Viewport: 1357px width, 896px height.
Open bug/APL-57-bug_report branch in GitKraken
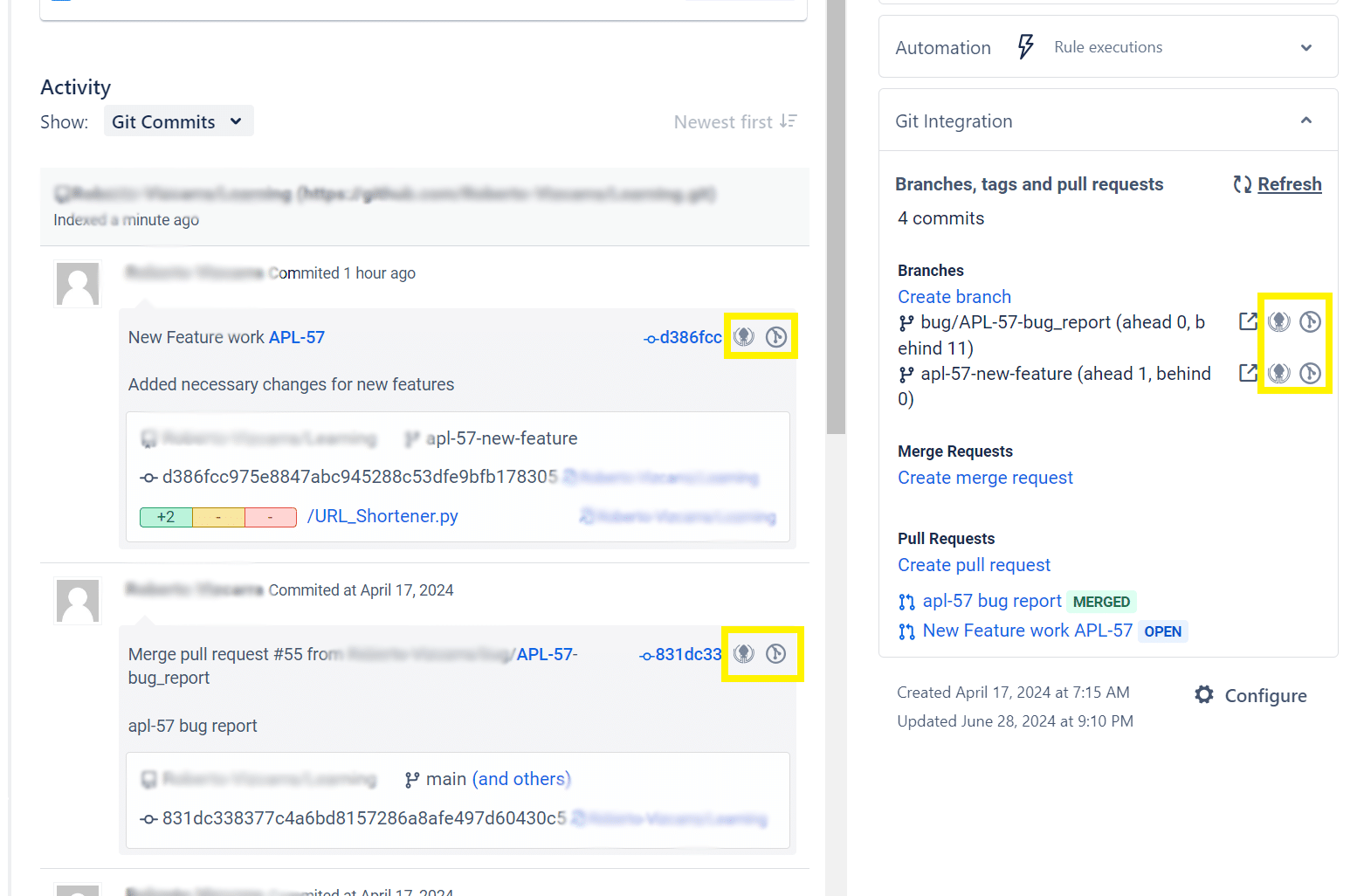(x=1279, y=321)
